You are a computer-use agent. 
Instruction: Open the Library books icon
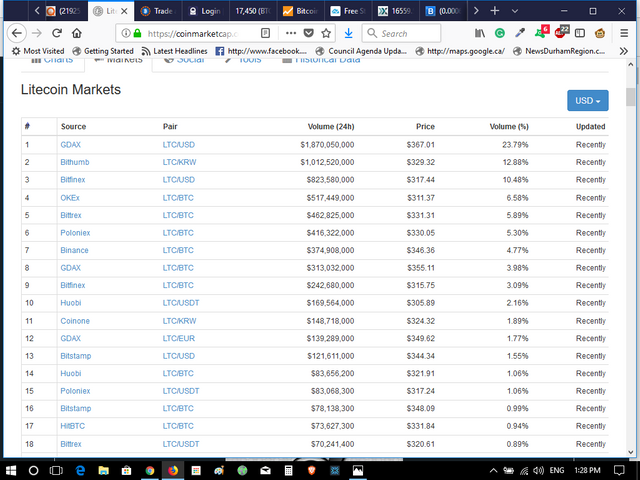(480, 33)
